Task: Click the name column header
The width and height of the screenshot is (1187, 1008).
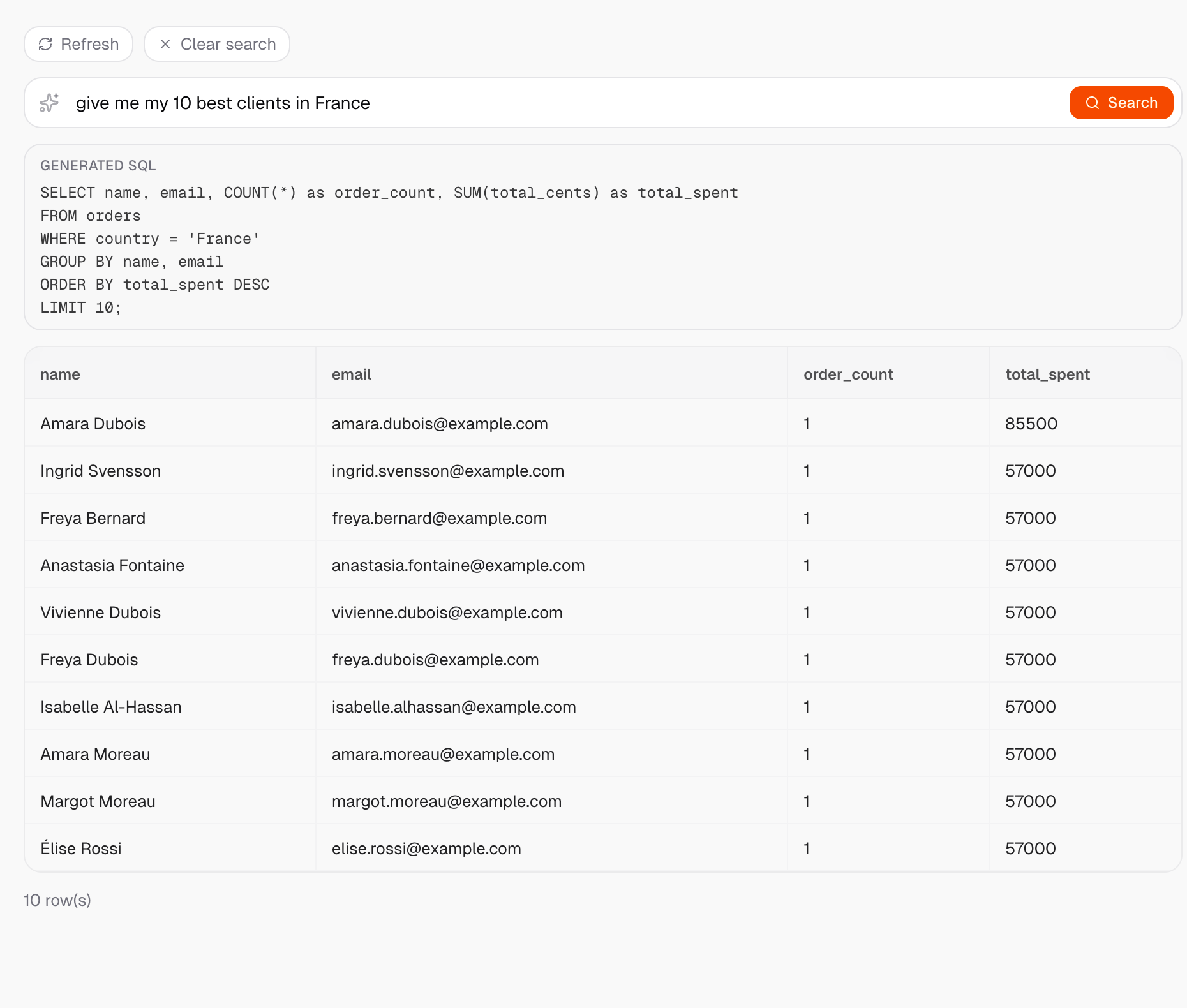Action: click(x=60, y=374)
